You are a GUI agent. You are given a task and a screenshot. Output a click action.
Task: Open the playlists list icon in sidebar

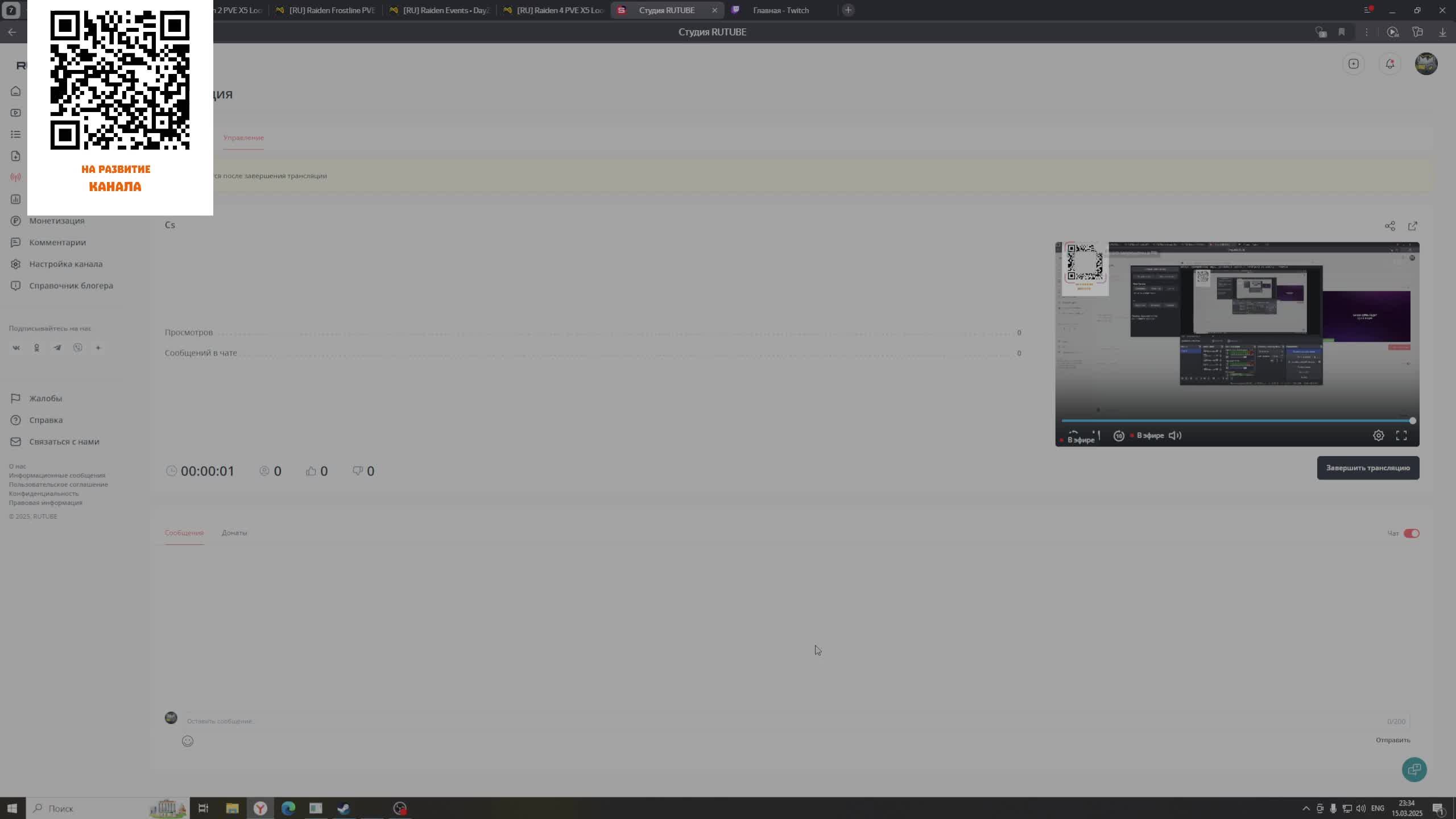[15, 134]
